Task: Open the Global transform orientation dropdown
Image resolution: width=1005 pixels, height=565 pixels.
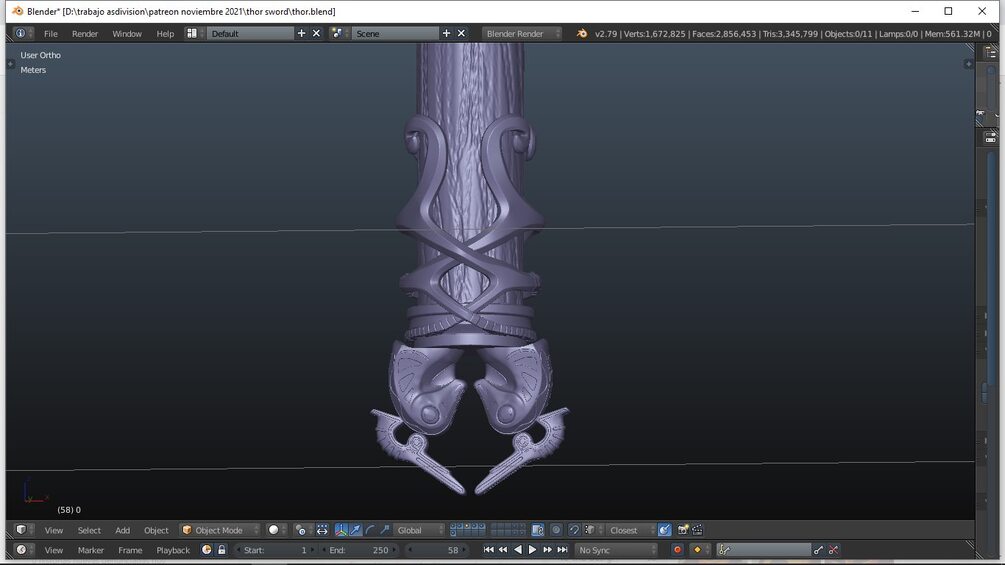Action: tap(419, 530)
